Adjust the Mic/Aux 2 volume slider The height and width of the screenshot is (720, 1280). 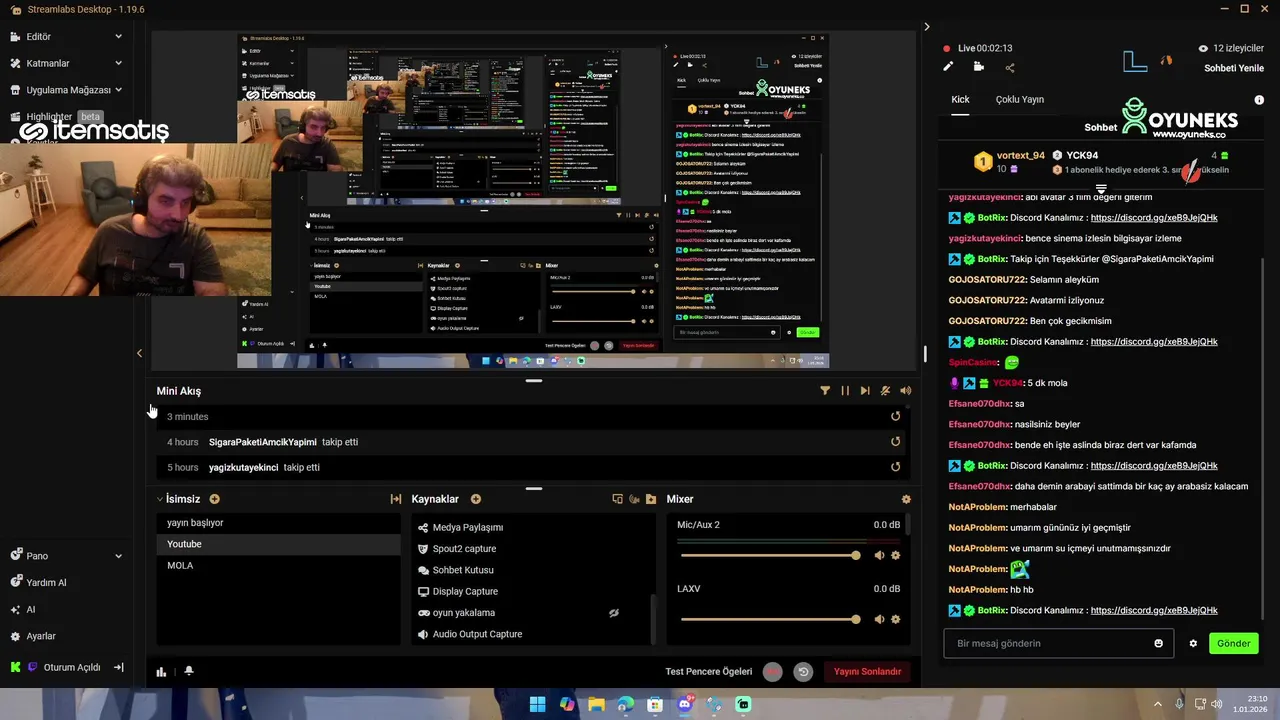[x=770, y=555]
